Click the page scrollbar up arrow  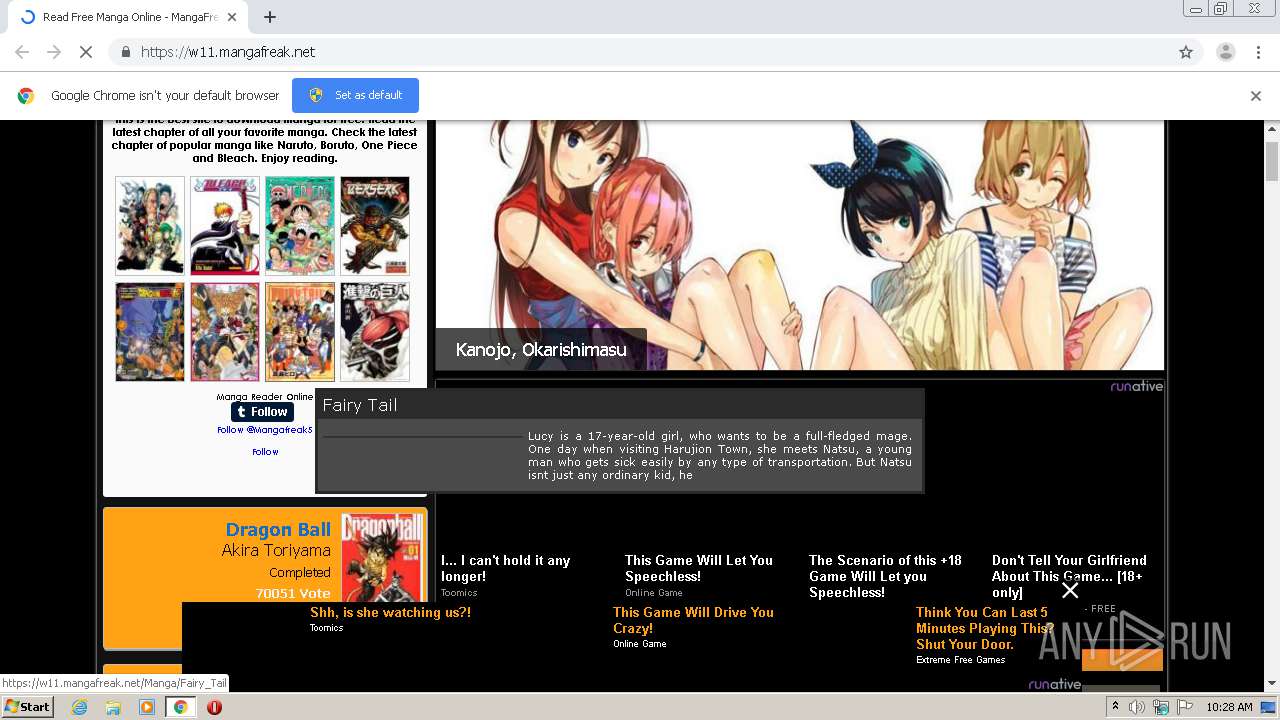[x=1272, y=130]
